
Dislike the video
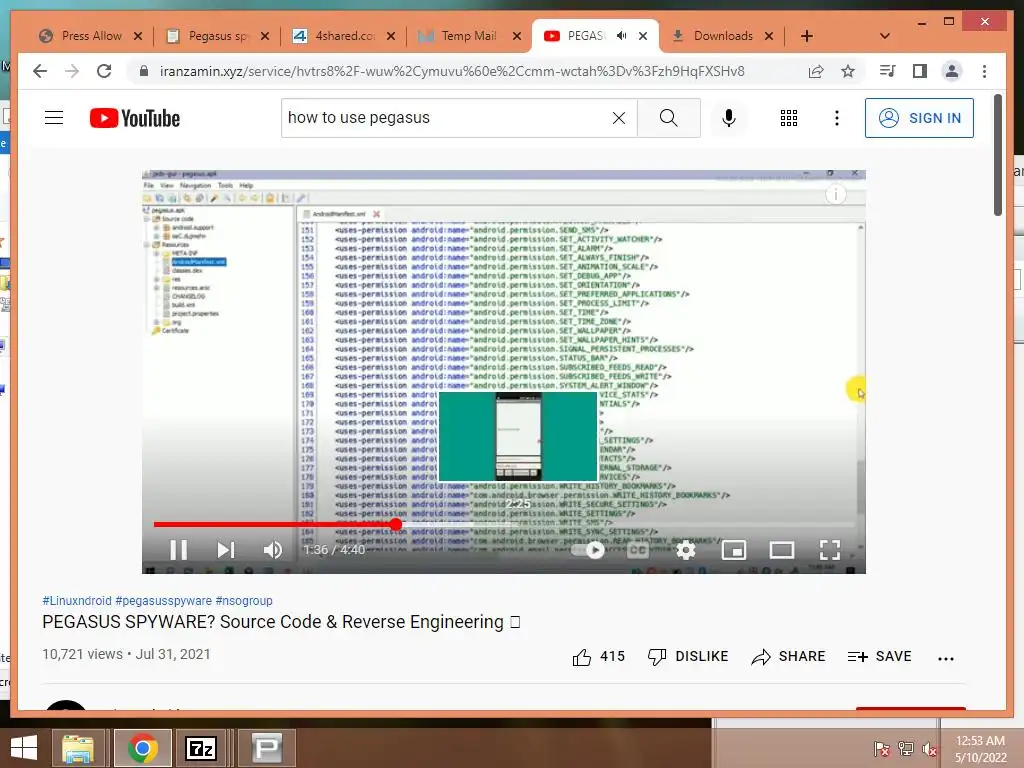[x=688, y=656]
